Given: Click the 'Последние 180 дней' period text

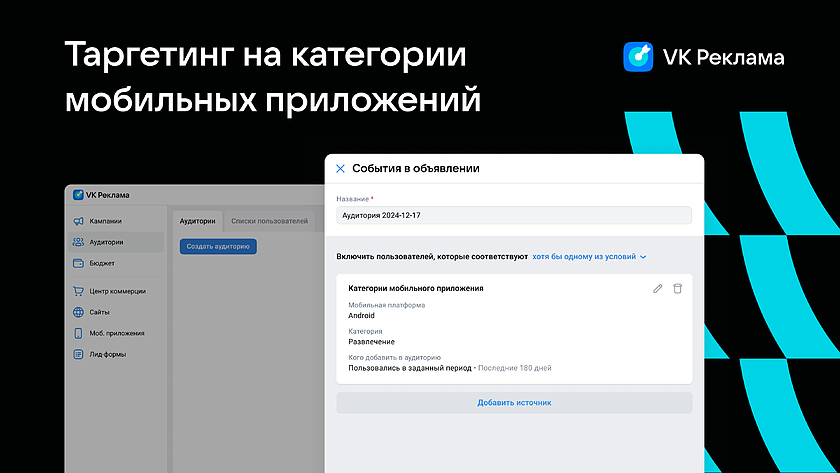Looking at the screenshot, I should click(x=514, y=368).
